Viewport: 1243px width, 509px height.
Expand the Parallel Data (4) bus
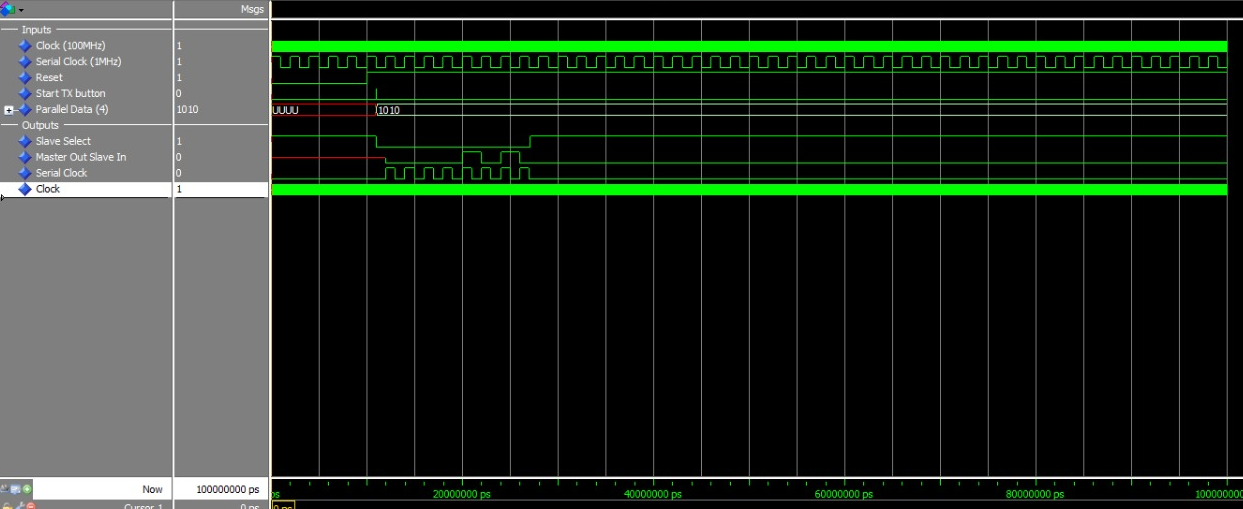[9, 109]
